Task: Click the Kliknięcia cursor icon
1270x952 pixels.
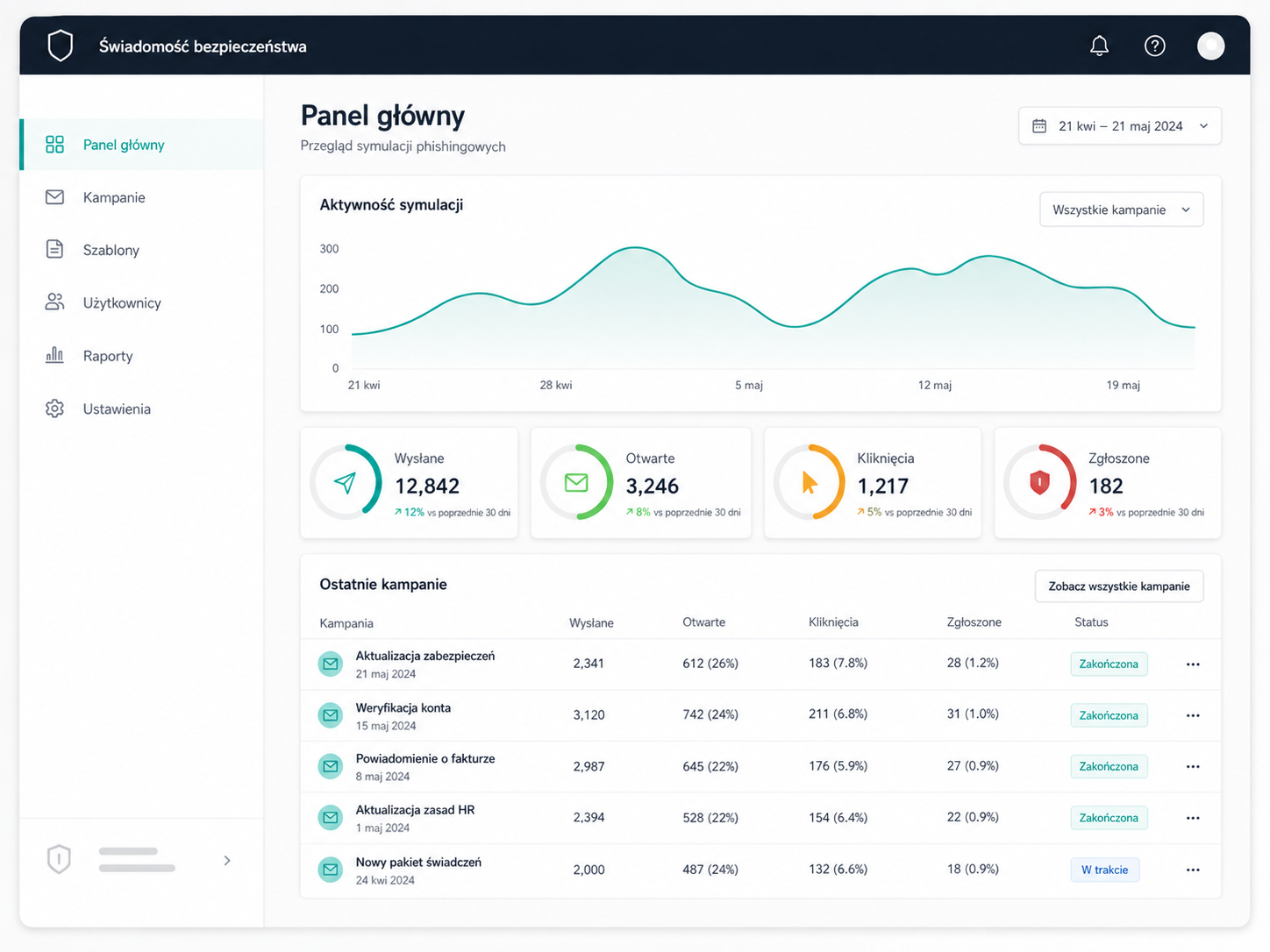Action: coord(810,482)
